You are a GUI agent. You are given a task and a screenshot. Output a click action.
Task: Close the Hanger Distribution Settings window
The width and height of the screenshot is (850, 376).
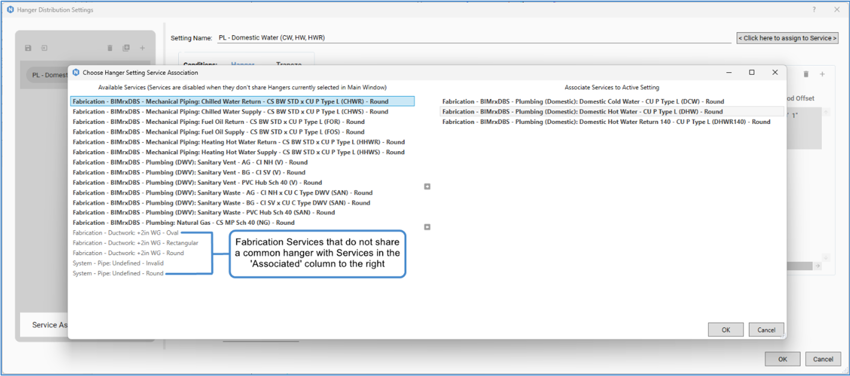click(836, 10)
